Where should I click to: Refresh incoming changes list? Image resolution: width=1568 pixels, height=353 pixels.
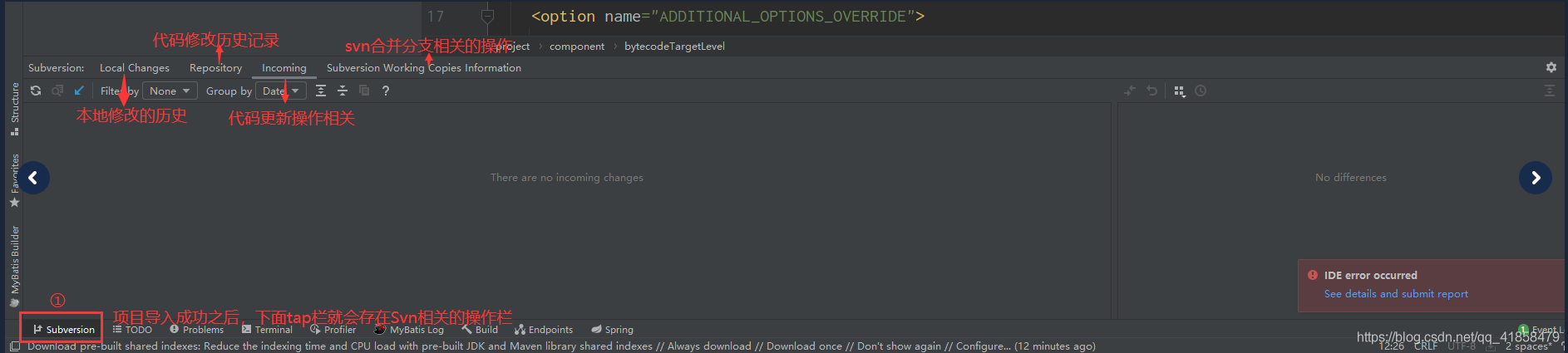(36, 91)
